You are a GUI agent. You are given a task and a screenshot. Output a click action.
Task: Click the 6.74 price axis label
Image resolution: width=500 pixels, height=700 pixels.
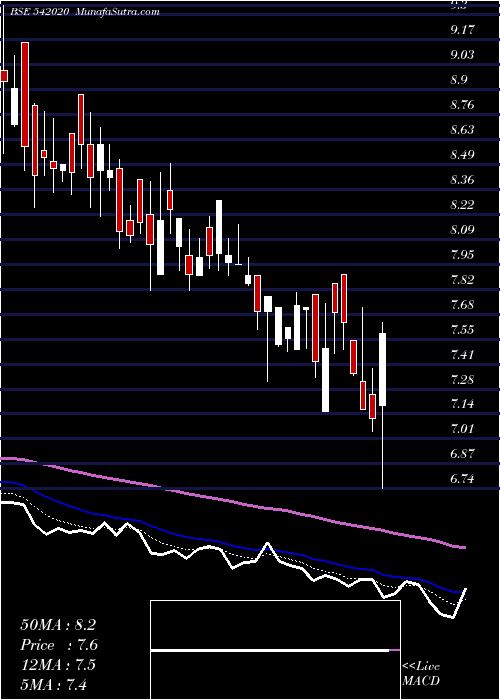pyautogui.click(x=463, y=479)
